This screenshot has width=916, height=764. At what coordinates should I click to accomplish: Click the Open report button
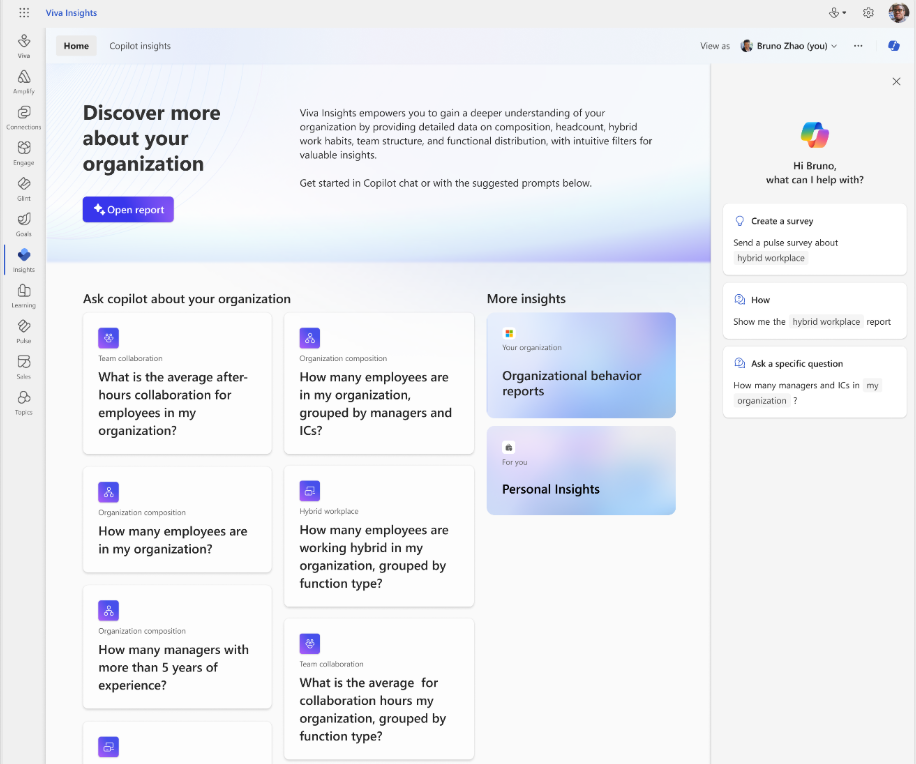point(128,209)
